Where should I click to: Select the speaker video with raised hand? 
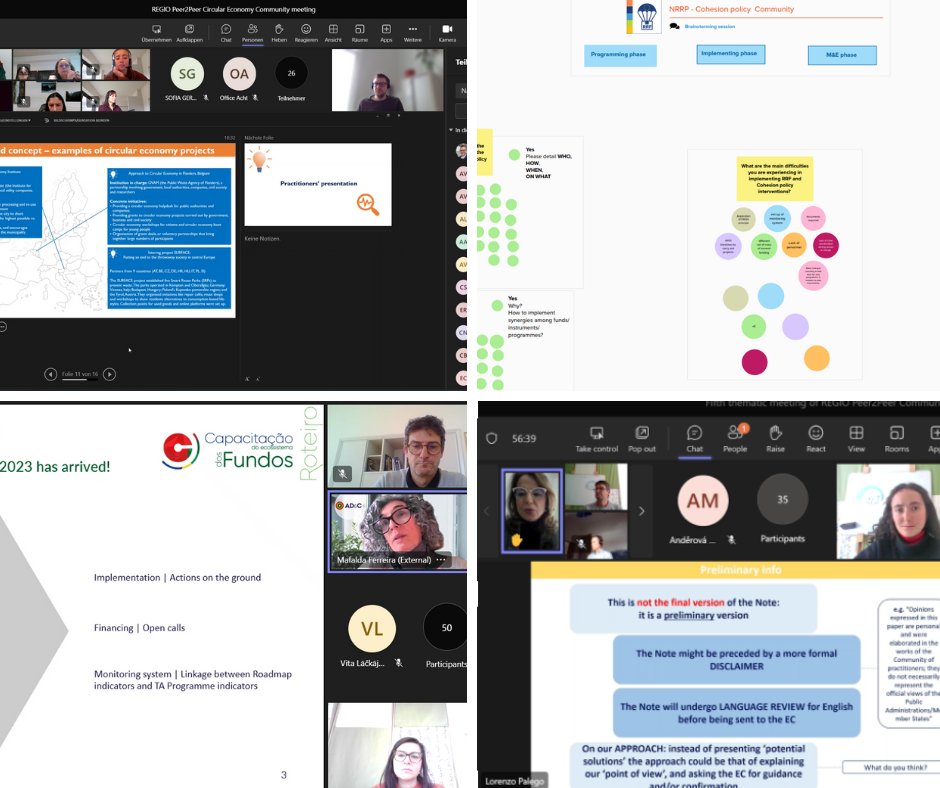[x=532, y=511]
